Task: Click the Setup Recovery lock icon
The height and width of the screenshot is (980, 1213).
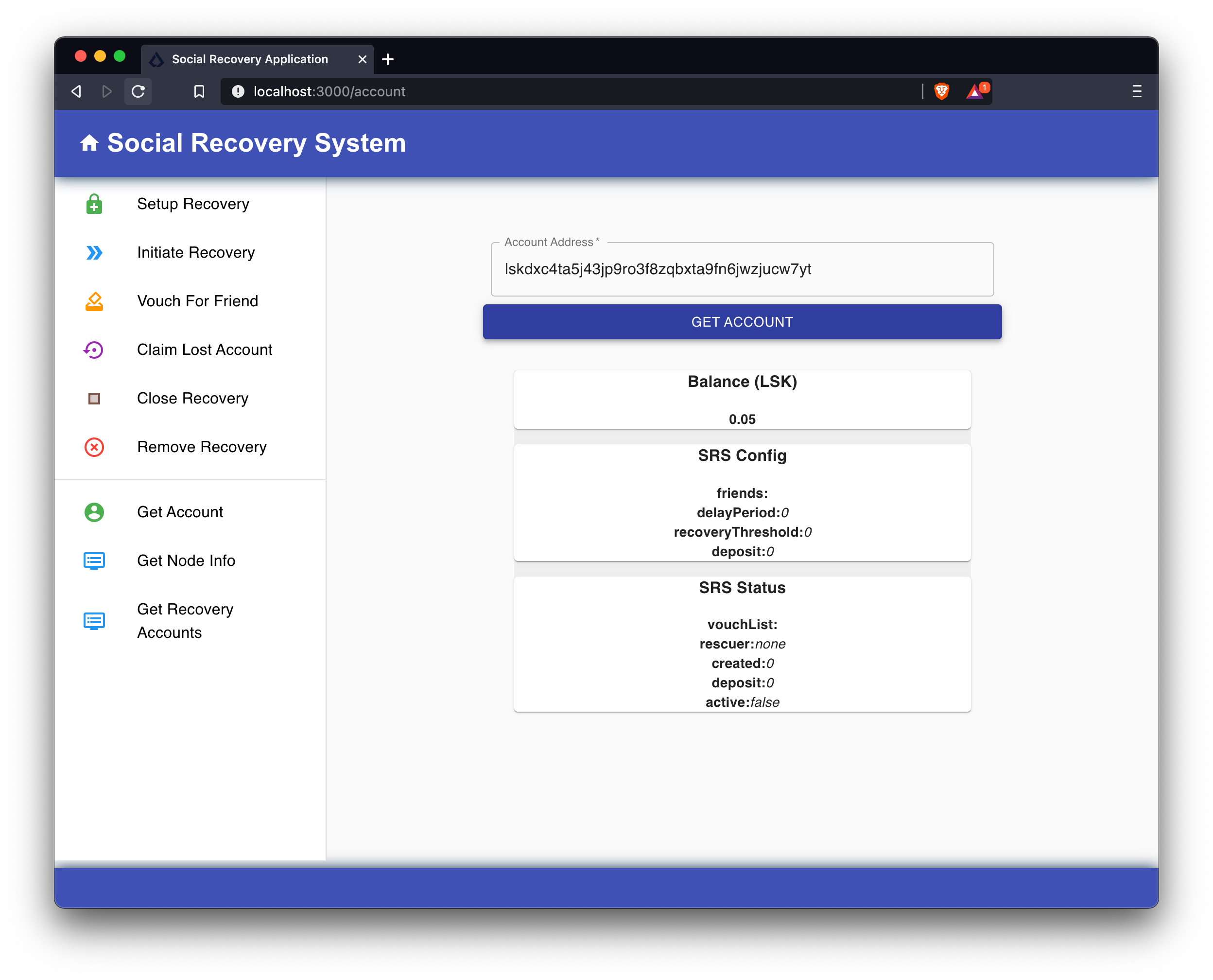Action: (x=94, y=203)
